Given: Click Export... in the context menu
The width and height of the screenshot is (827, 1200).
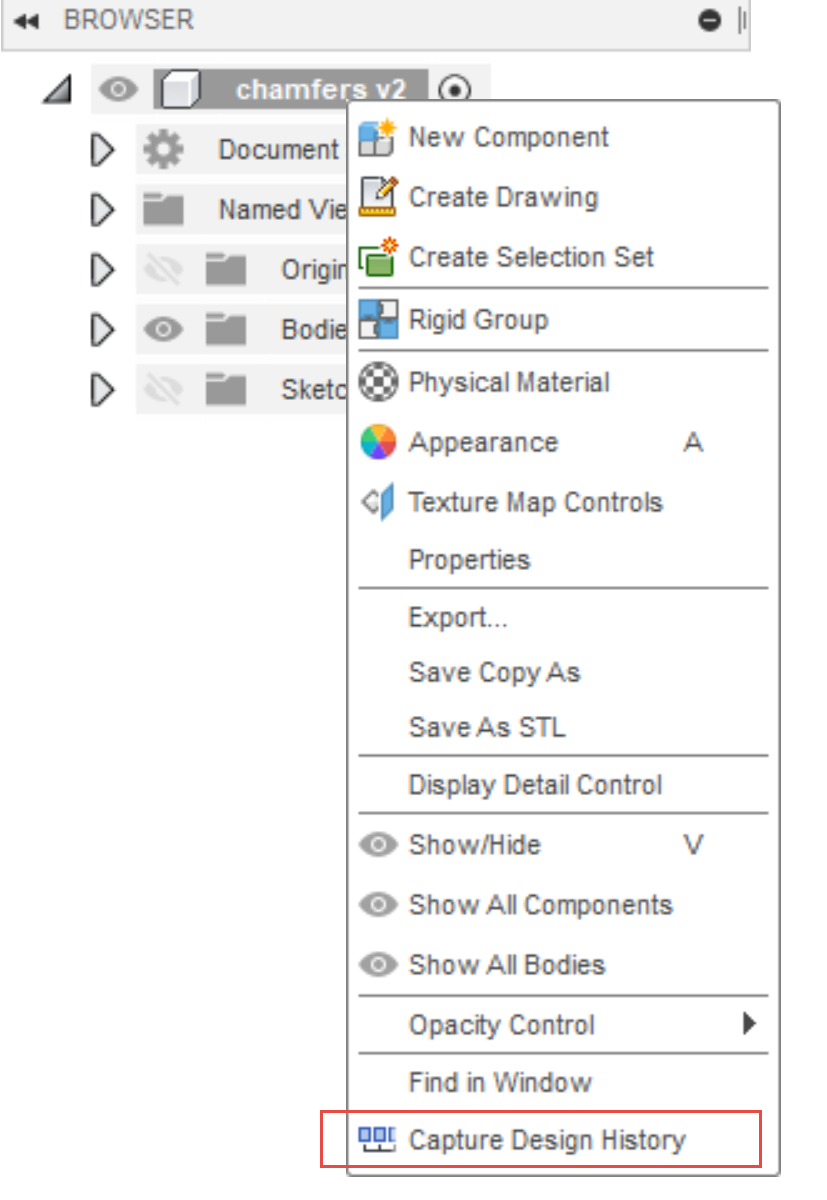Looking at the screenshot, I should 458,618.
